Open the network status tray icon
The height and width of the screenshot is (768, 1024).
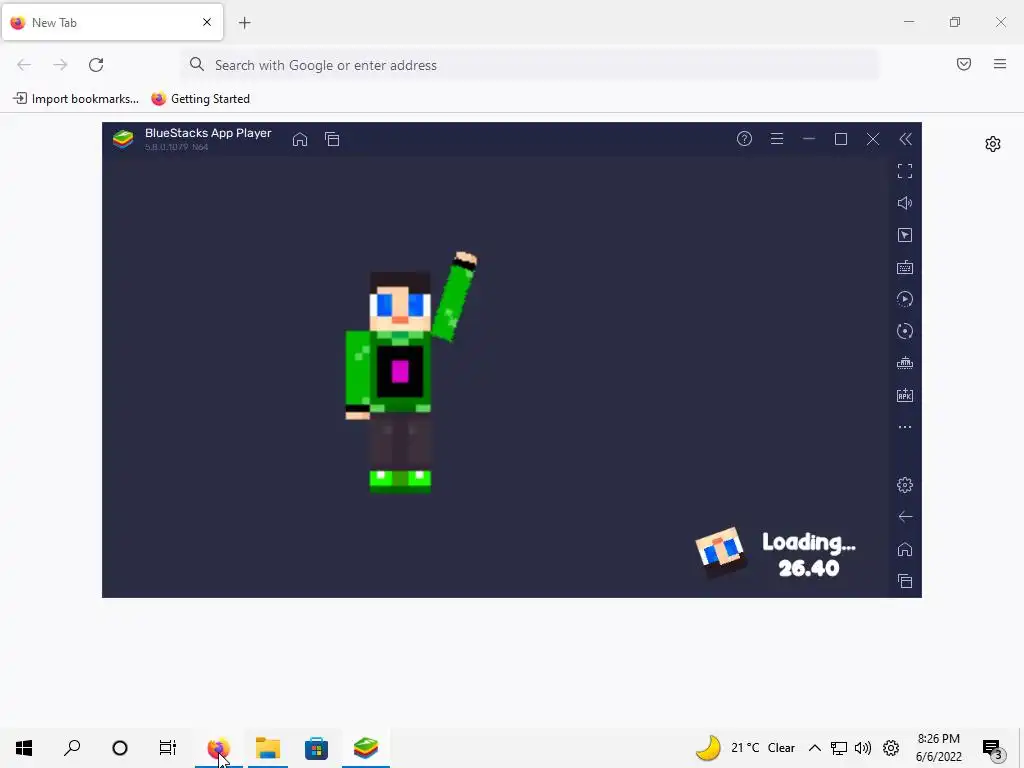[x=839, y=748]
